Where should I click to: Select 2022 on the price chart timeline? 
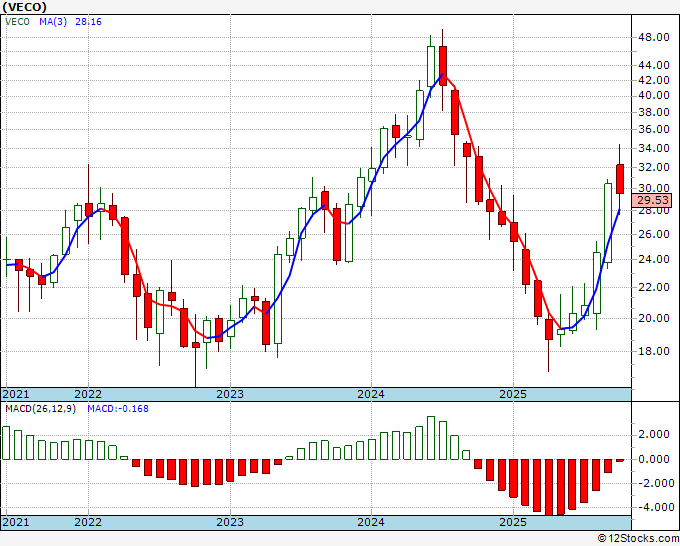pos(88,394)
